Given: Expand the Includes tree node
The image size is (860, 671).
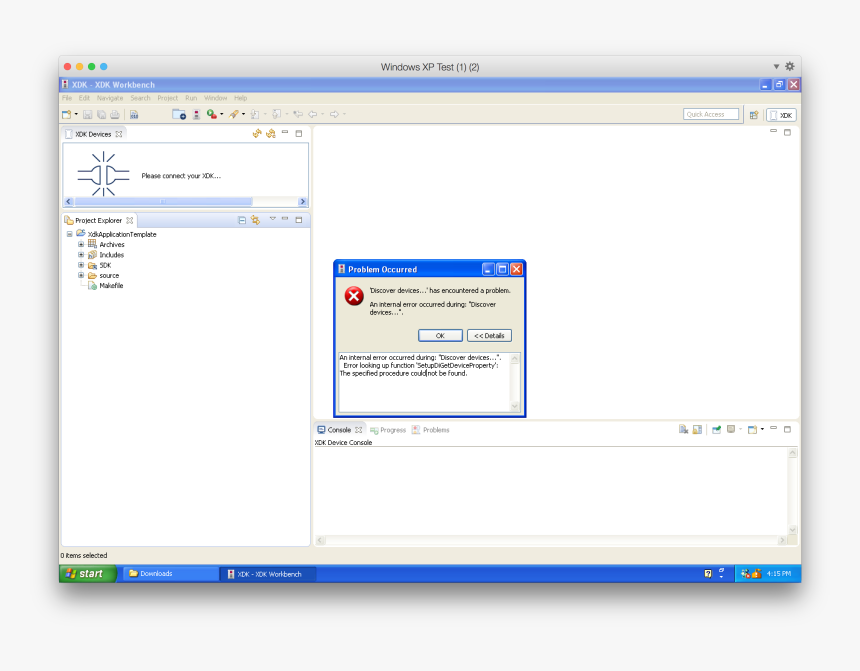Looking at the screenshot, I should (81, 255).
